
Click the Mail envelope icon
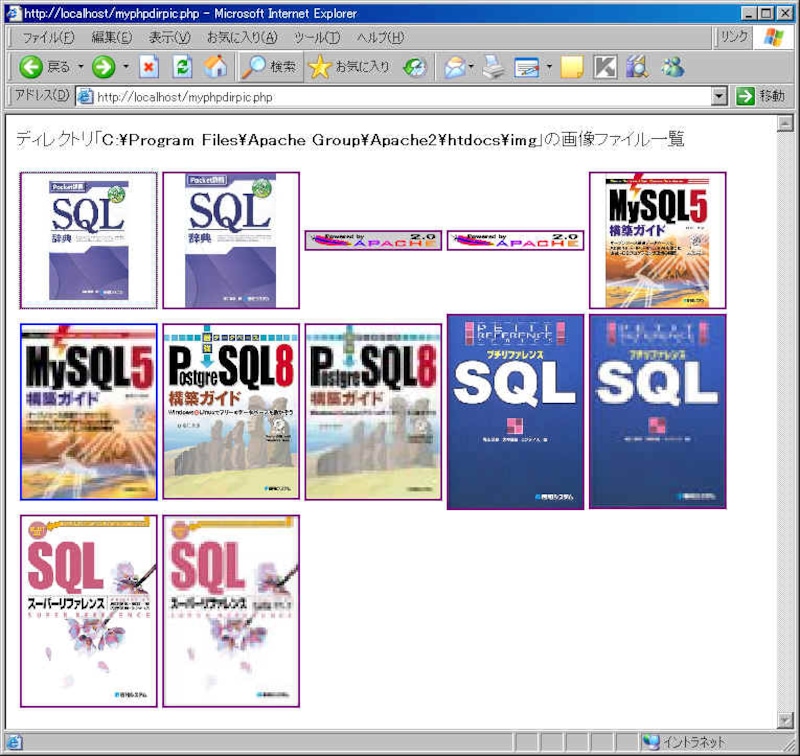coord(454,67)
